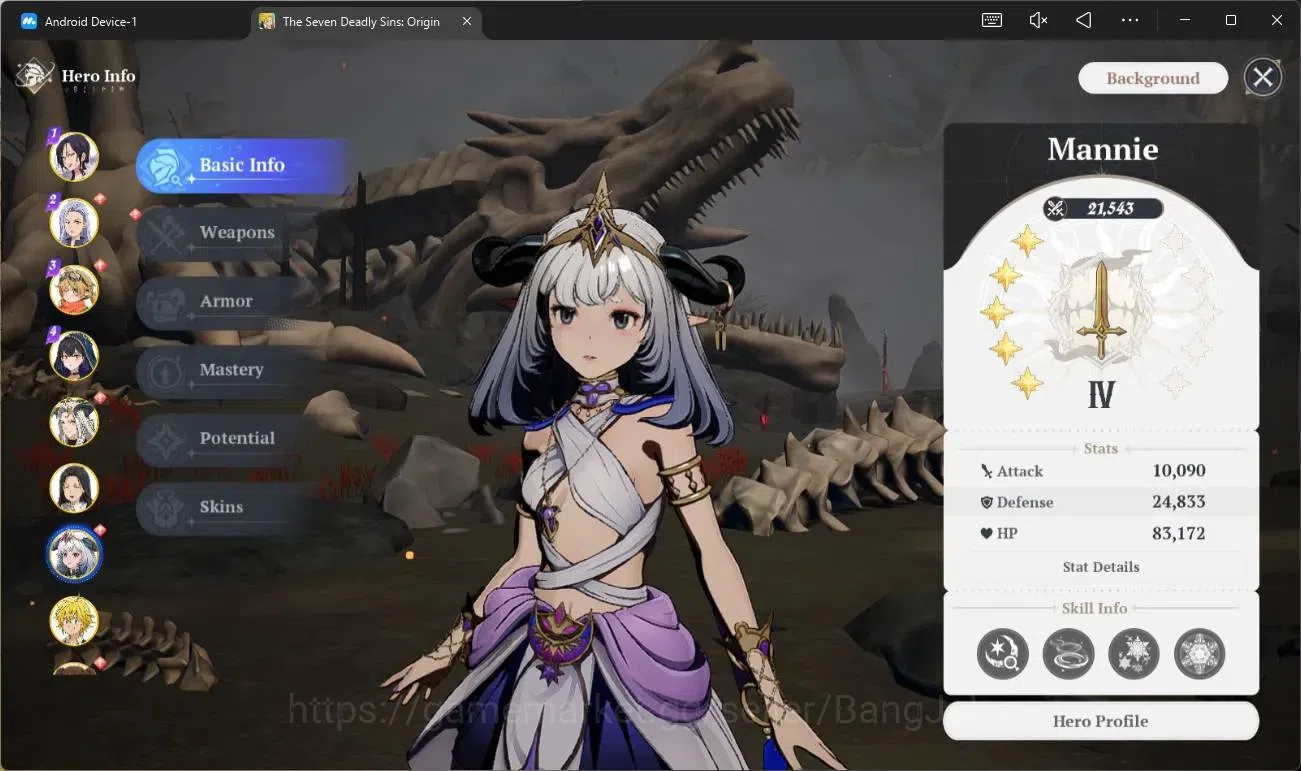Click the emulator app logo icon

(28, 21)
